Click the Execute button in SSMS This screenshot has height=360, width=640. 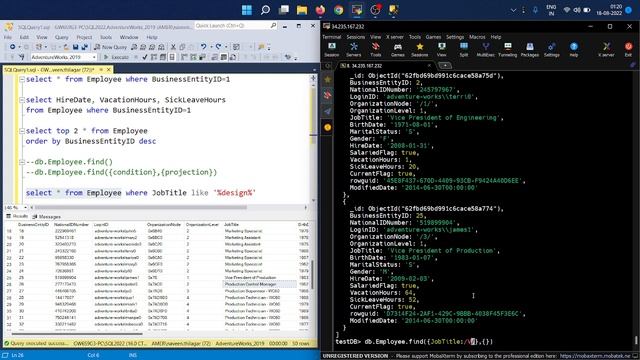click(x=116, y=57)
